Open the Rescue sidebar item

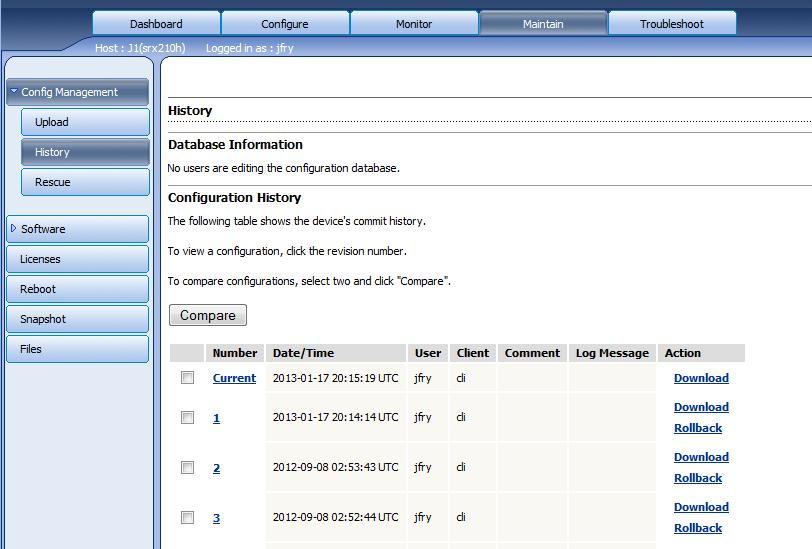(x=85, y=182)
